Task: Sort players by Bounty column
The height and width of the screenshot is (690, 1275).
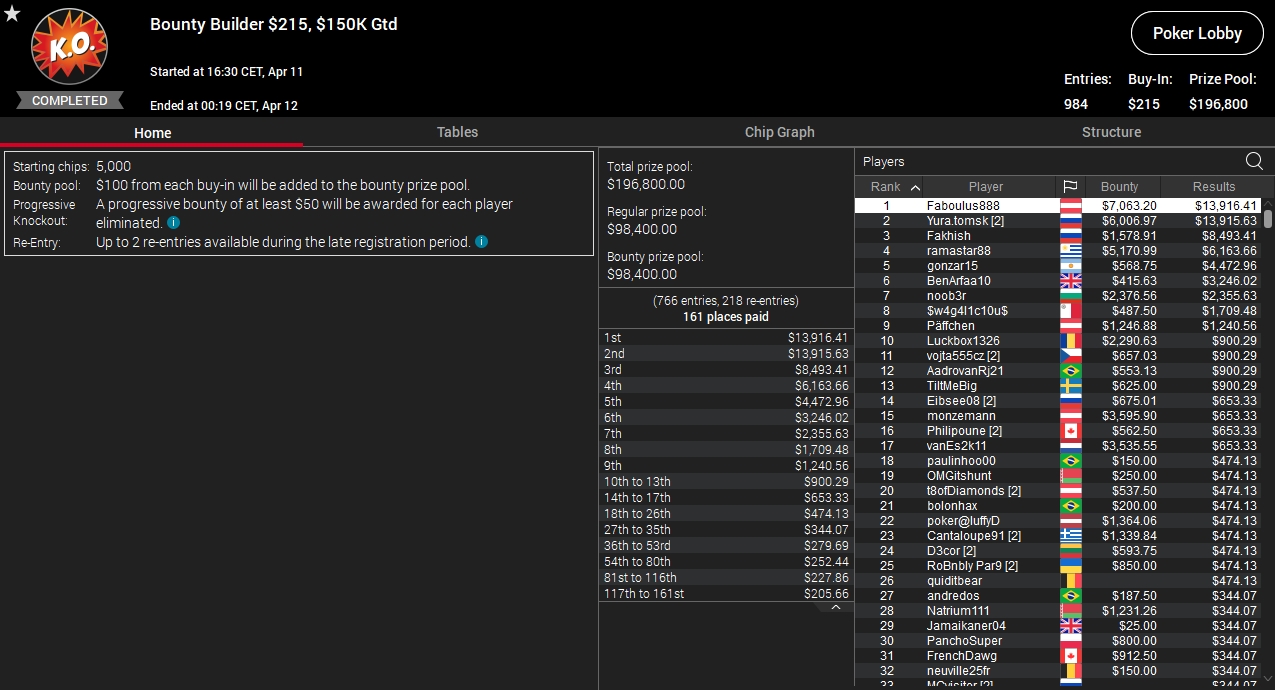Action: [x=1120, y=187]
